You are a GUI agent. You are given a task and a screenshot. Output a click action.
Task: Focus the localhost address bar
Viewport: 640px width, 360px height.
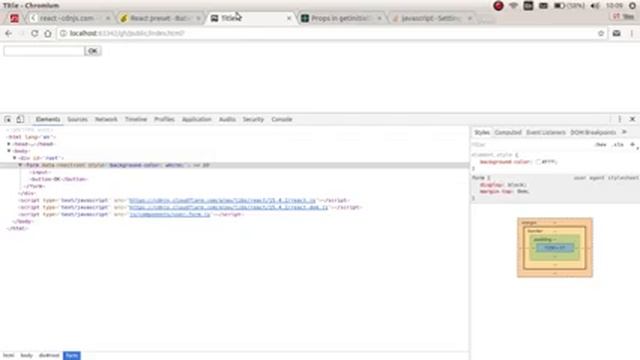327,33
